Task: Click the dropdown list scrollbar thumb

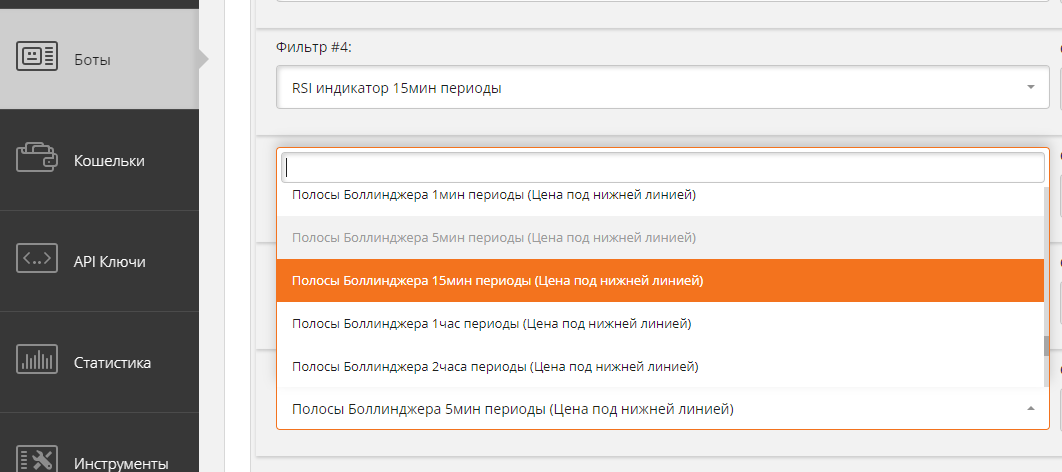Action: click(x=1047, y=346)
